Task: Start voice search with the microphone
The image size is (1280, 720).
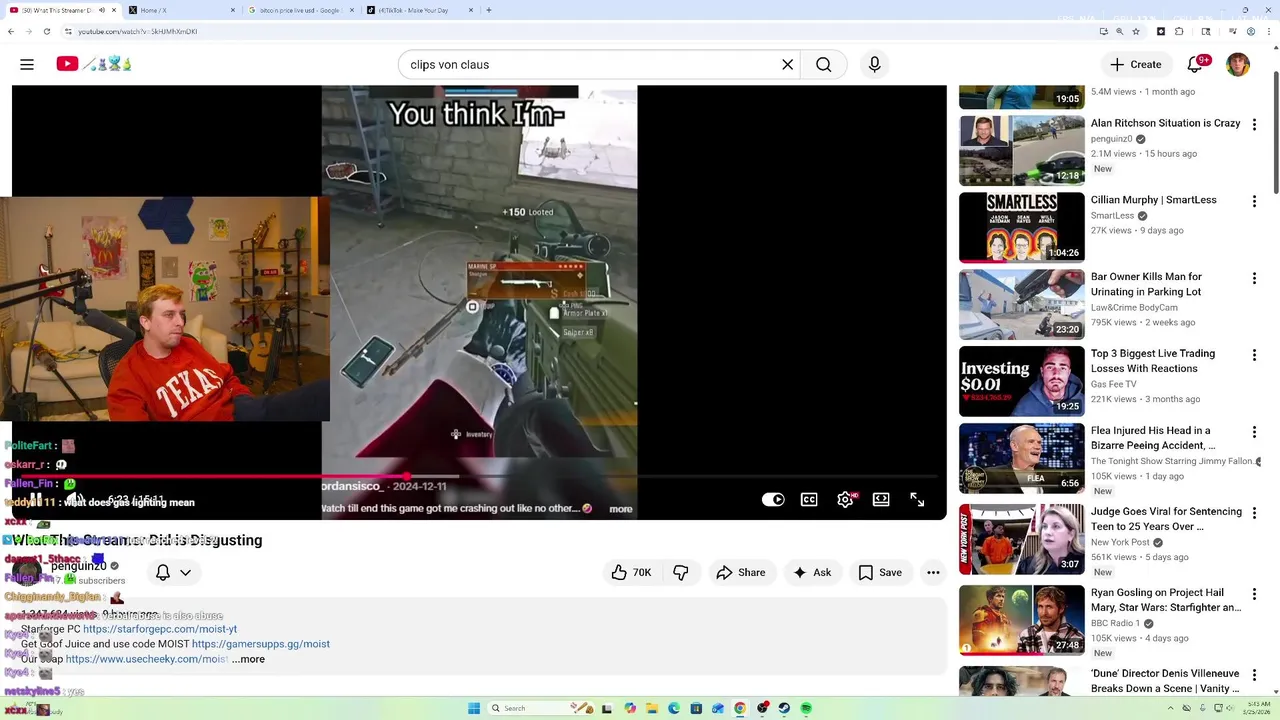Action: [x=874, y=64]
